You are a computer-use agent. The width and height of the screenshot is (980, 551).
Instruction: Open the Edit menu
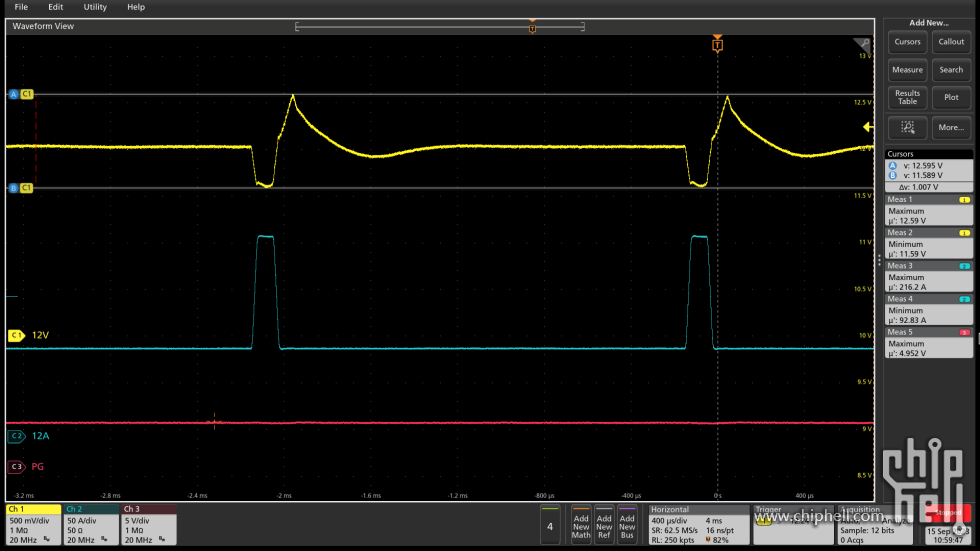56,7
